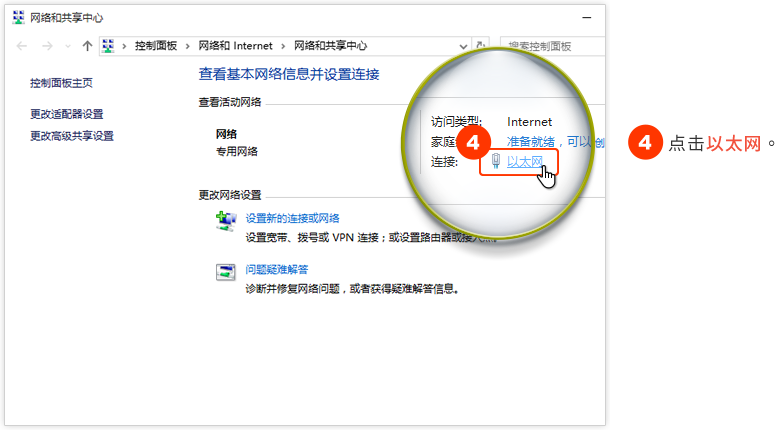Open 问题疑难解答 troubleshooting link

[x=277, y=269]
